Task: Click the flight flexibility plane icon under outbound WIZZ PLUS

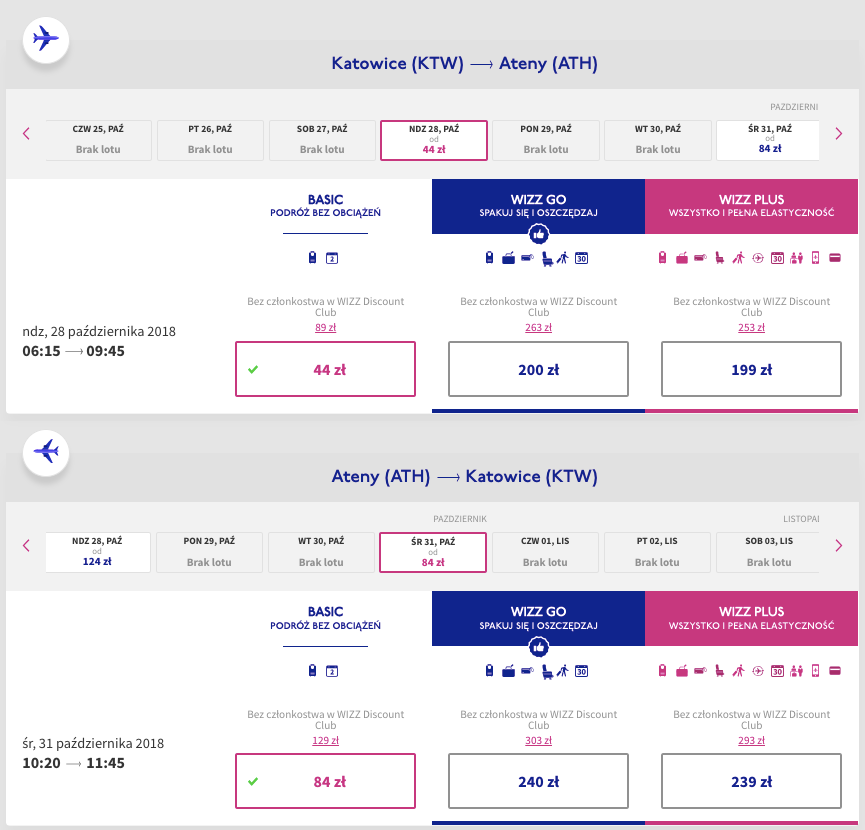Action: 758,258
